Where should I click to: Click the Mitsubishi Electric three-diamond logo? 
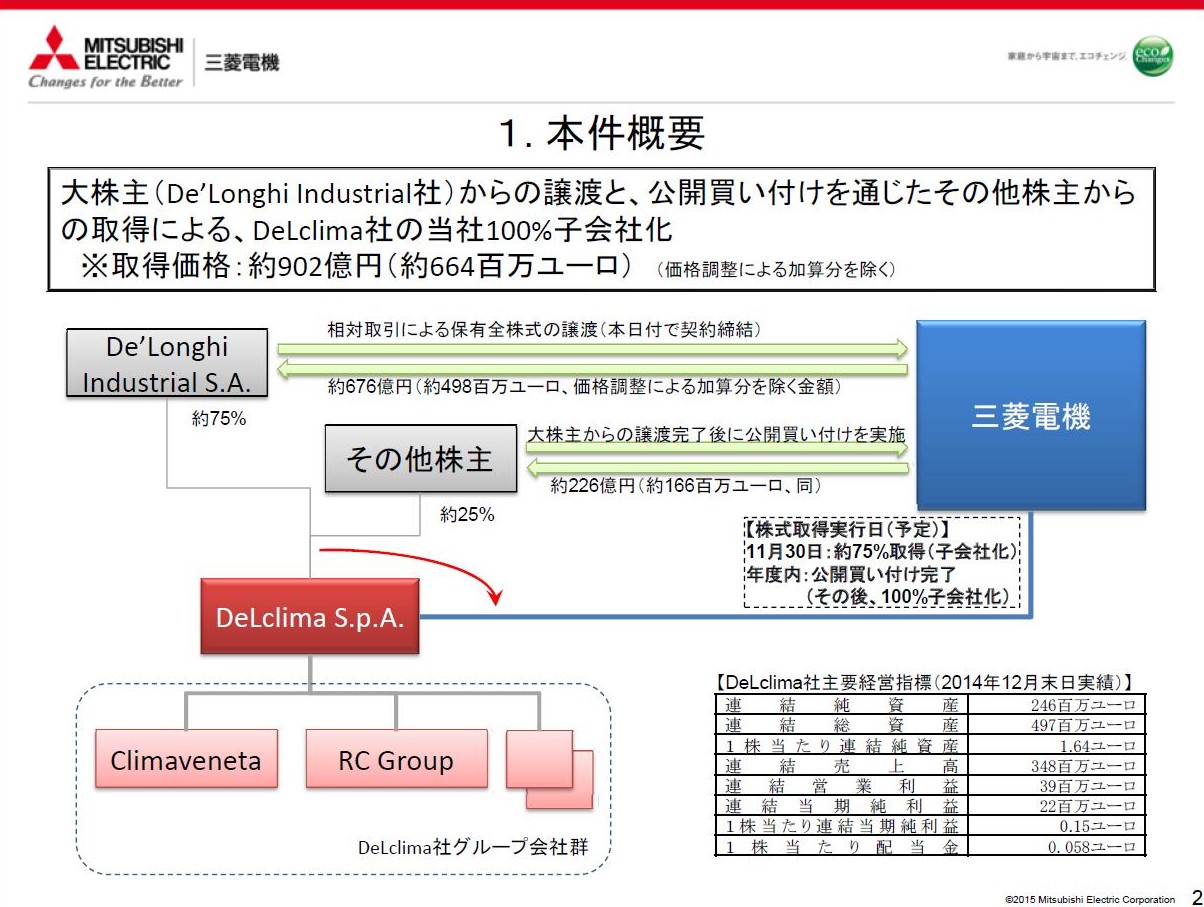pyautogui.click(x=54, y=50)
